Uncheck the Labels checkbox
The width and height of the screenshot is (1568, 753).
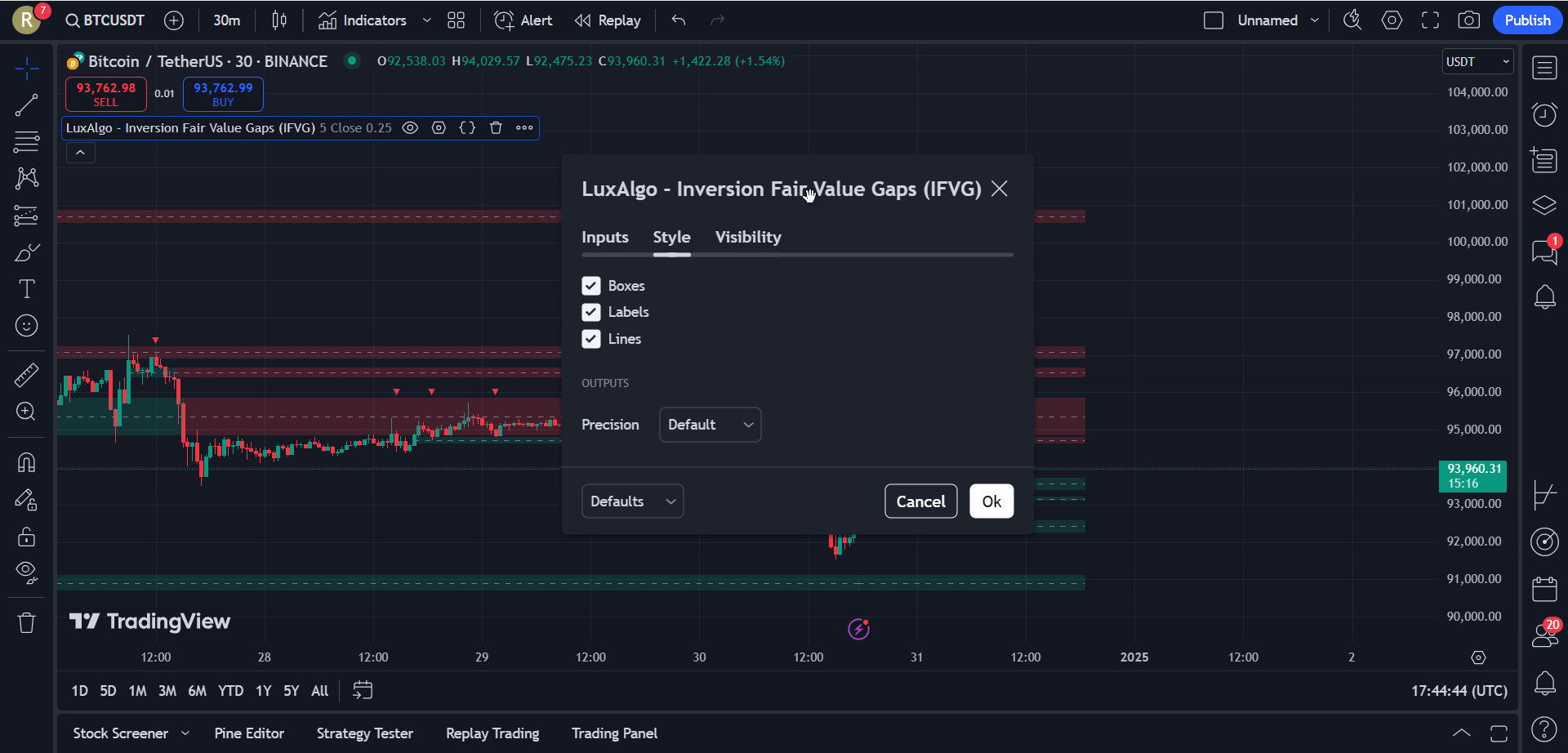[591, 312]
